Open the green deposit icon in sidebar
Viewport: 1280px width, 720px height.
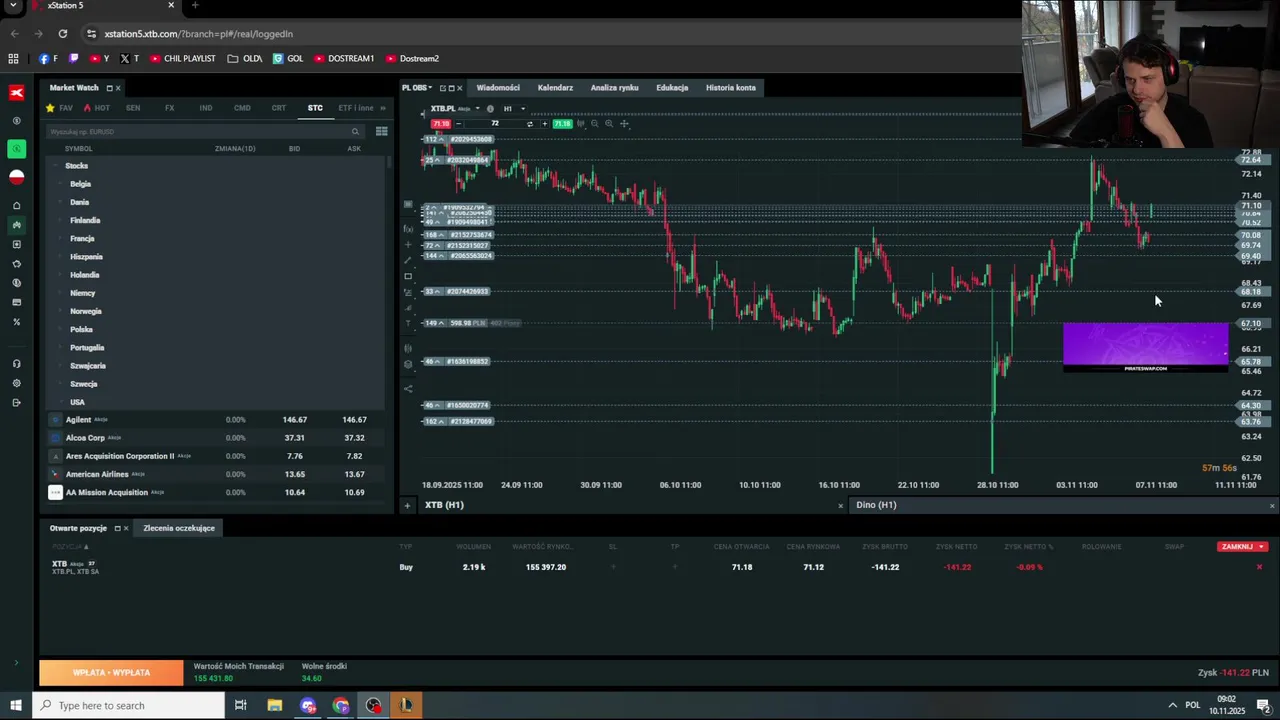point(16,149)
